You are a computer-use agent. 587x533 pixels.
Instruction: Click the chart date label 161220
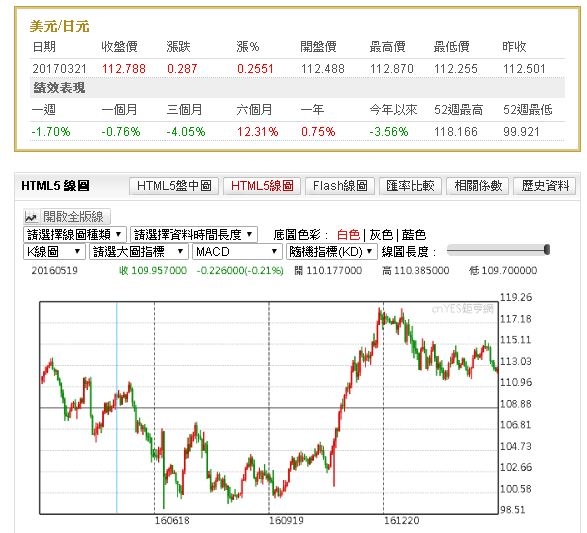pos(401,521)
